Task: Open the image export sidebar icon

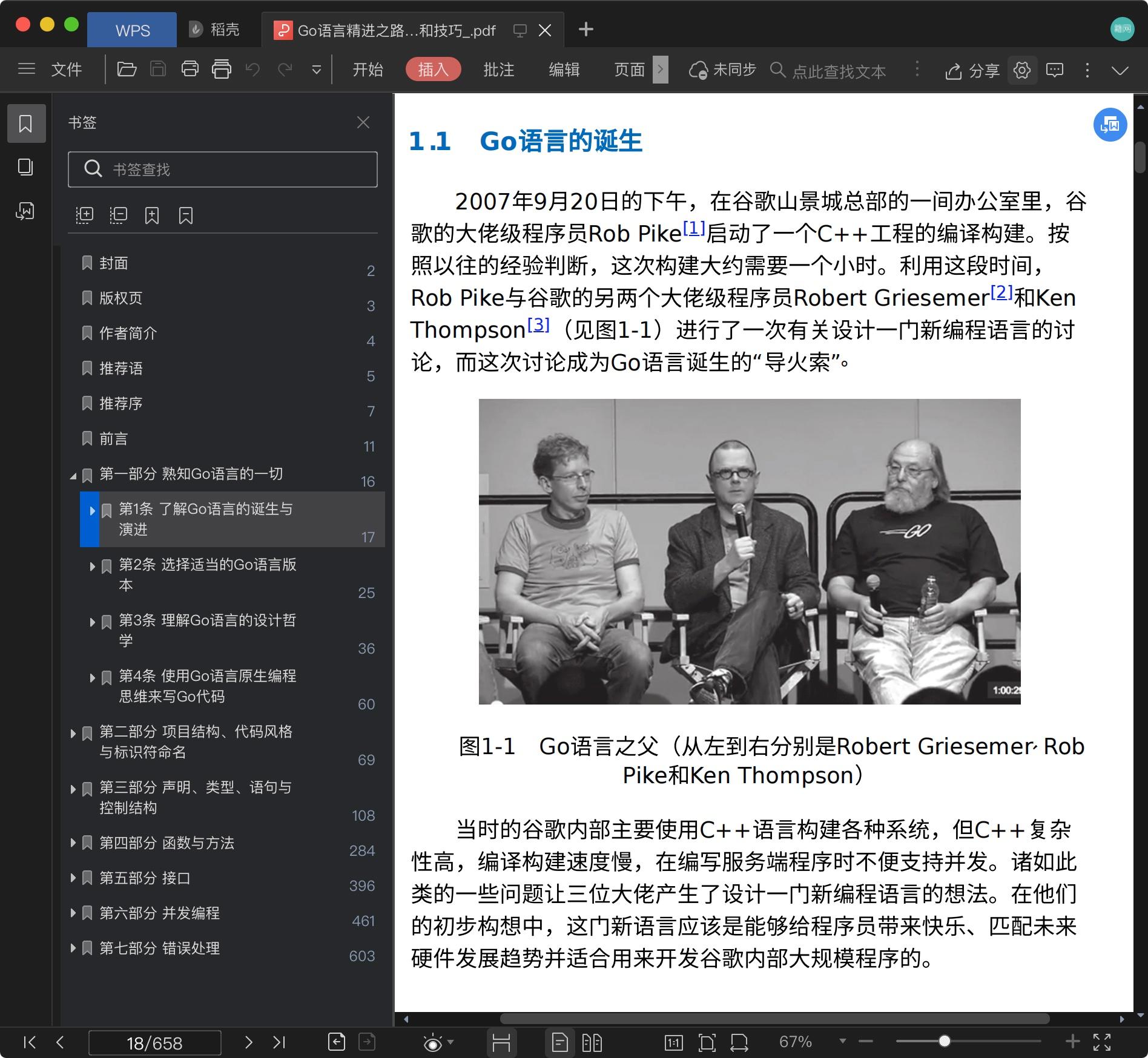Action: (25, 211)
